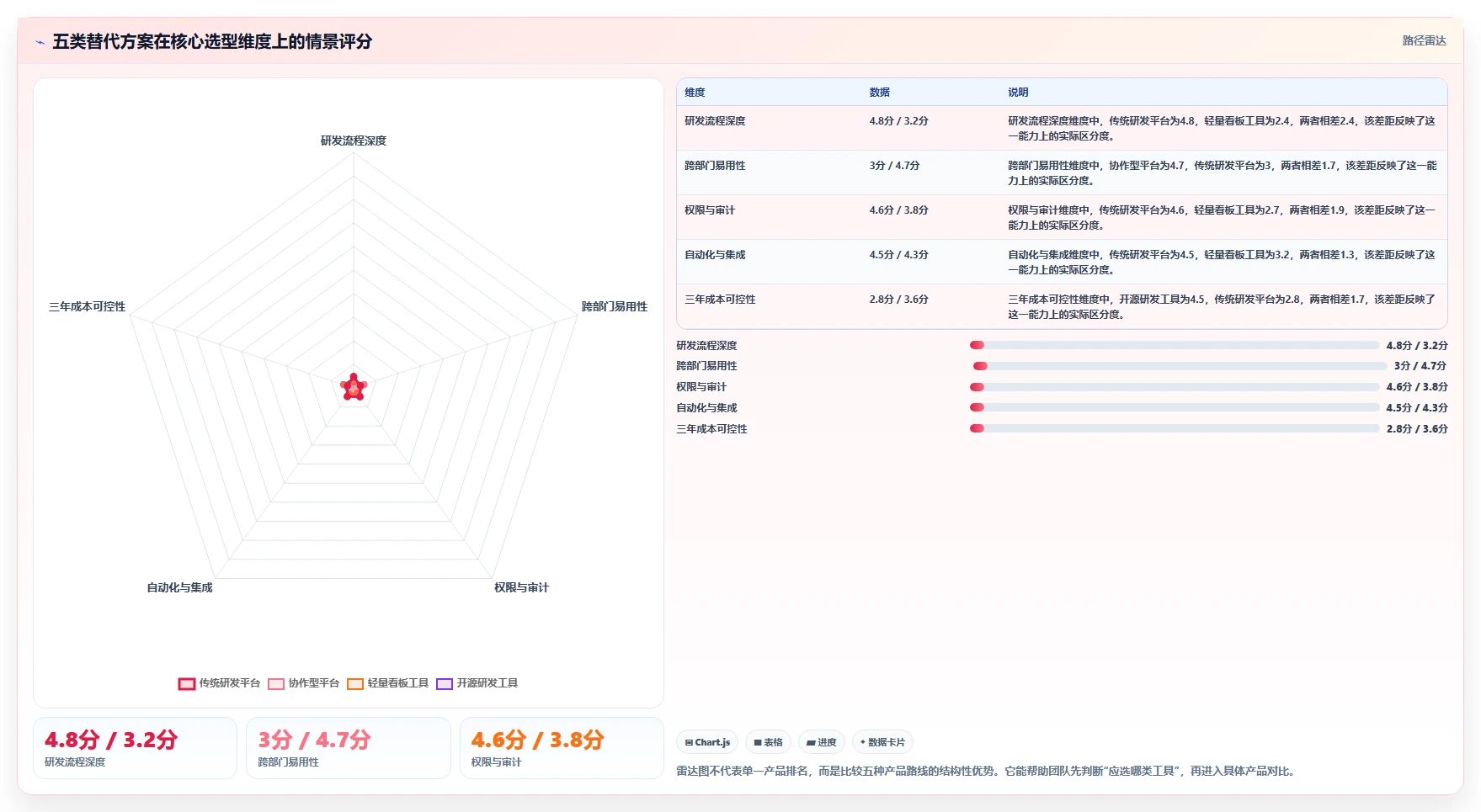Click the 说明 column header
Screen dimensions: 1481x812
tap(1018, 93)
